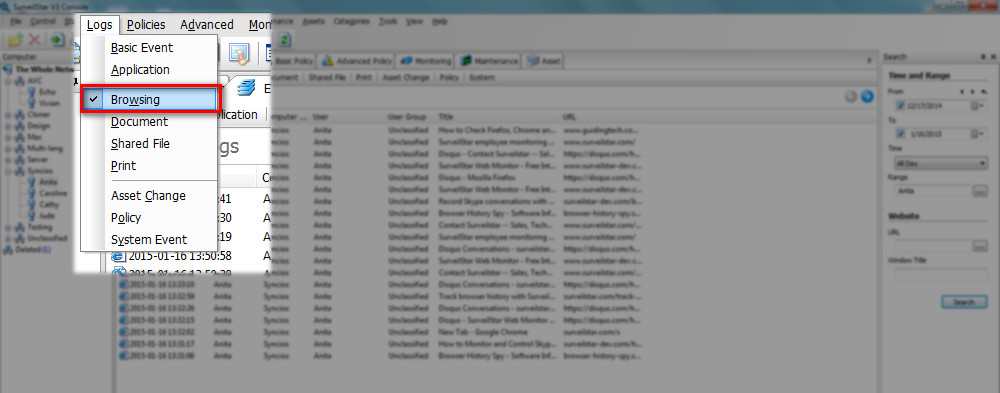
Task: Open the Time 'All Day' dropdown
Action: 941,163
